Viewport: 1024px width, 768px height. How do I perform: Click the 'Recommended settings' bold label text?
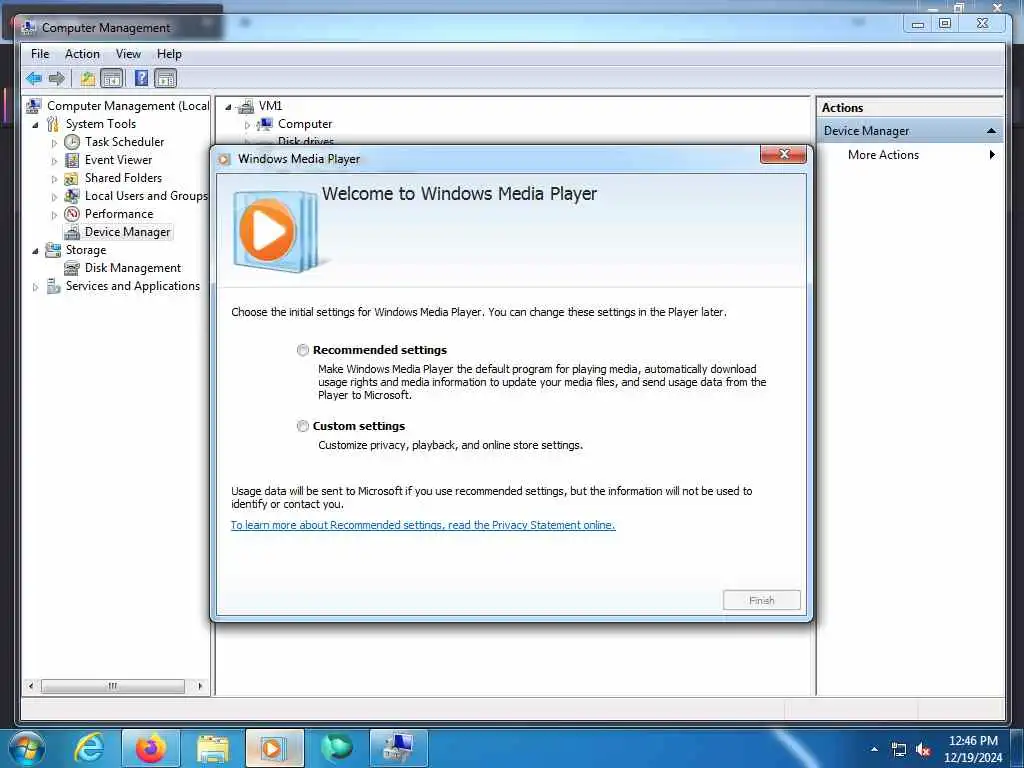(380, 350)
